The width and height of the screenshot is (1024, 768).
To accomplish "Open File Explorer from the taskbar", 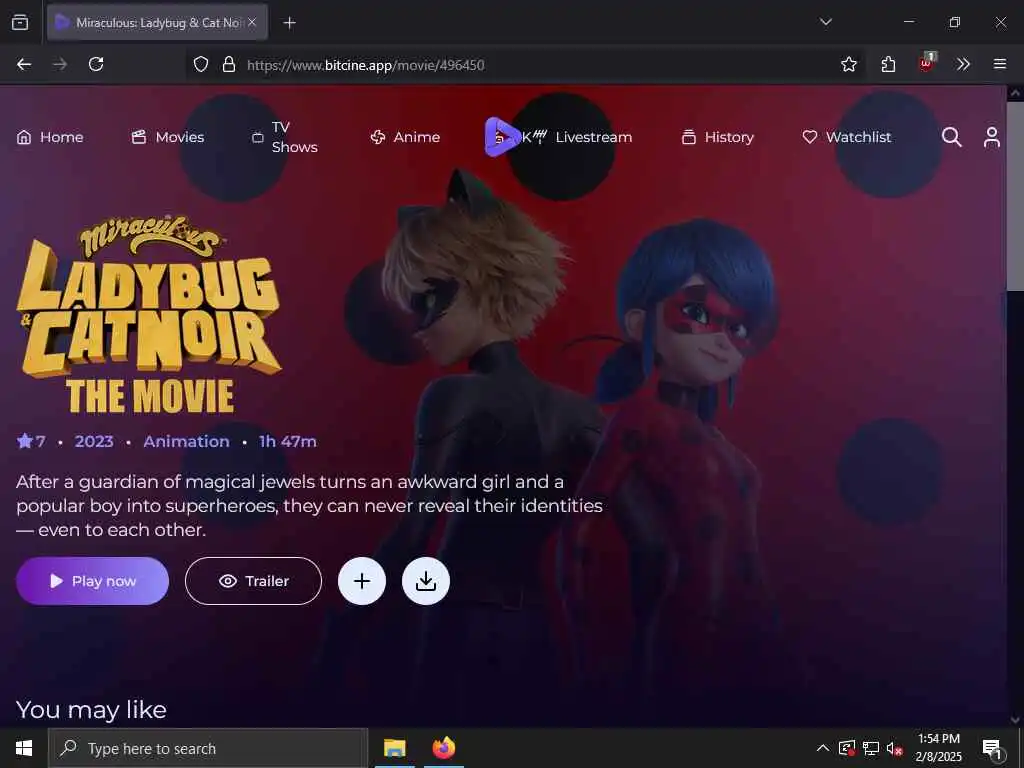I will 394,748.
